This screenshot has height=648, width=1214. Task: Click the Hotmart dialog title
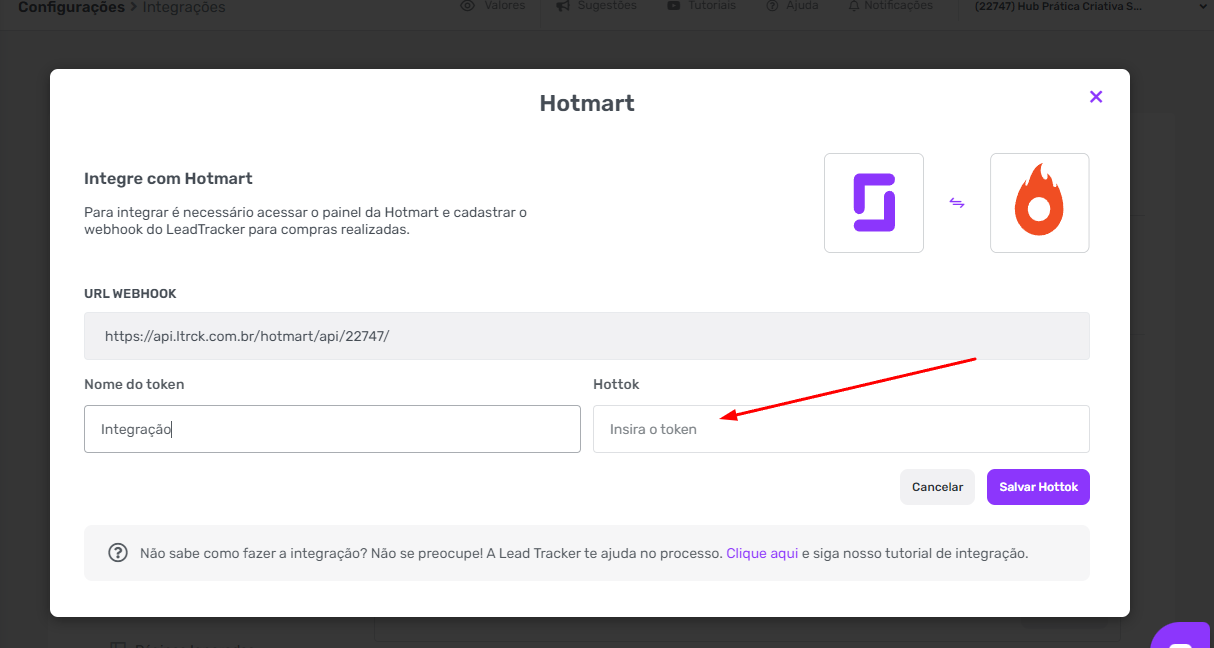pyautogui.click(x=587, y=103)
